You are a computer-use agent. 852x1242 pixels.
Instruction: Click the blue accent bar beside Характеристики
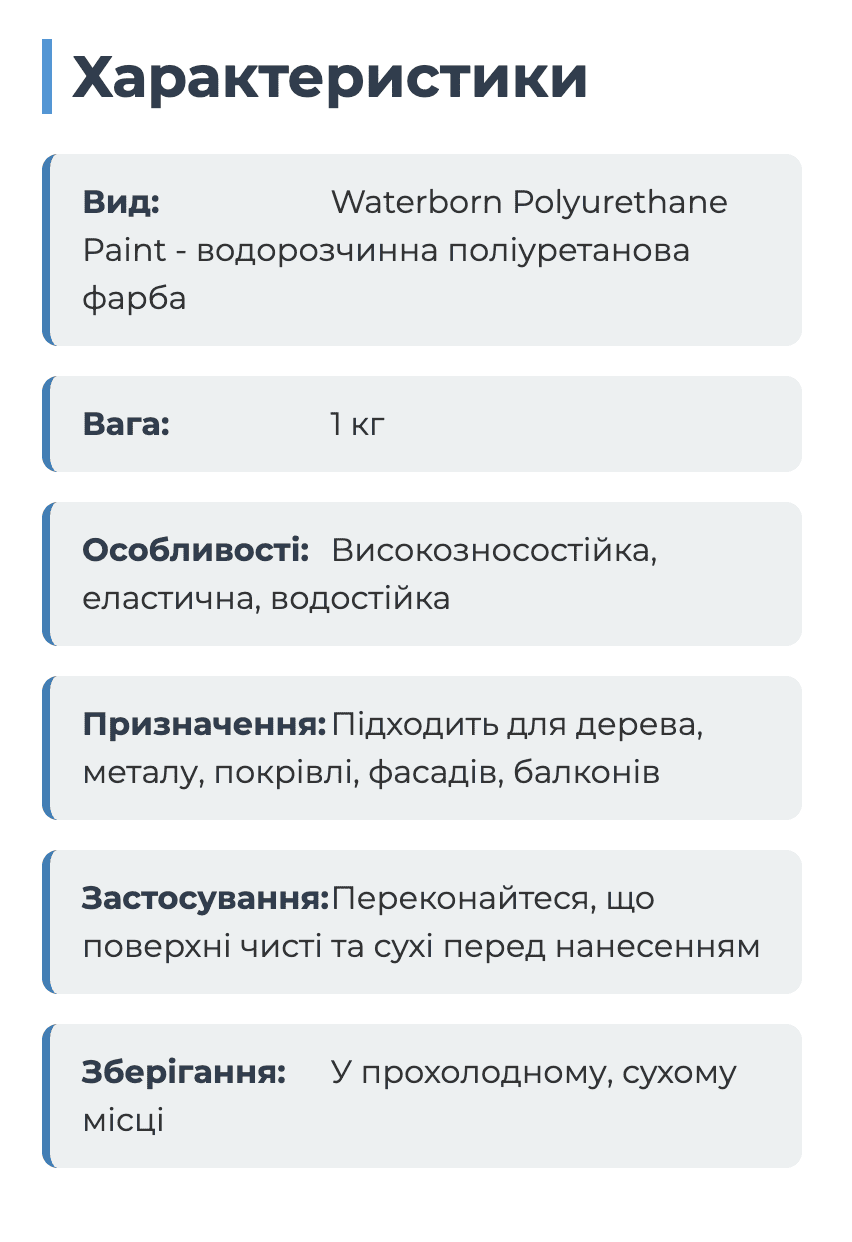click(x=47, y=77)
